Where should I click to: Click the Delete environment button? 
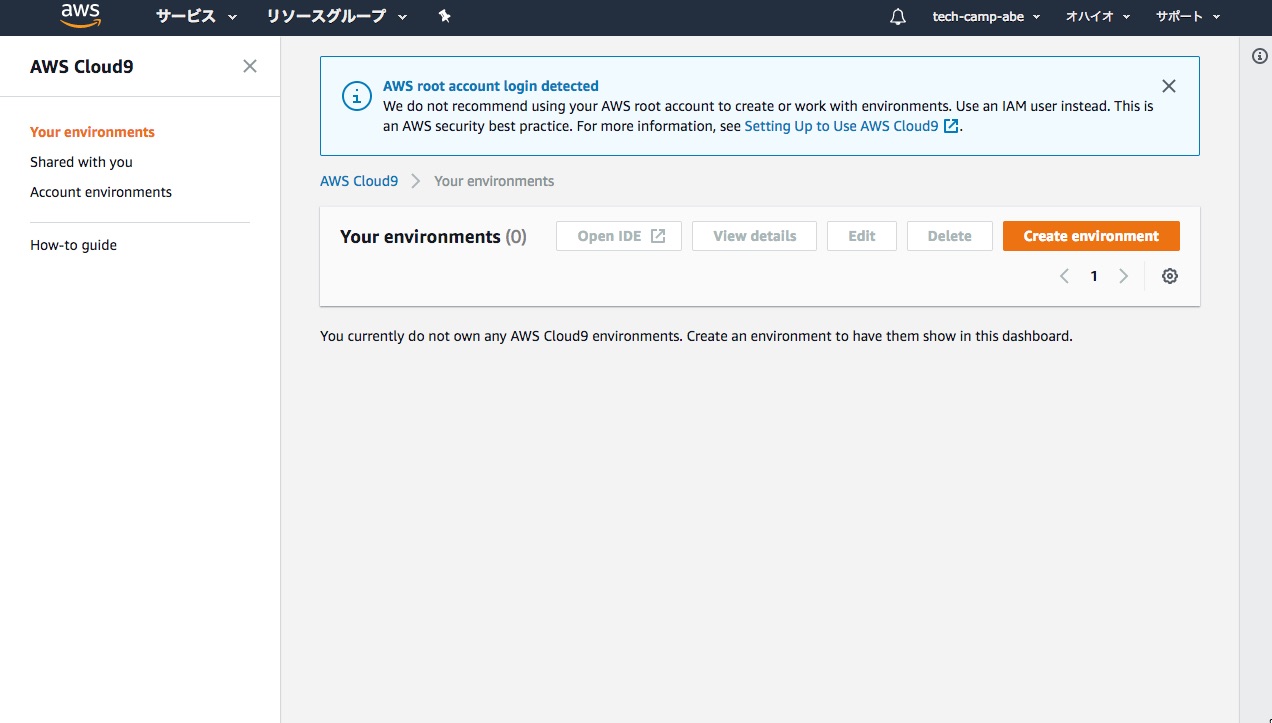[950, 236]
